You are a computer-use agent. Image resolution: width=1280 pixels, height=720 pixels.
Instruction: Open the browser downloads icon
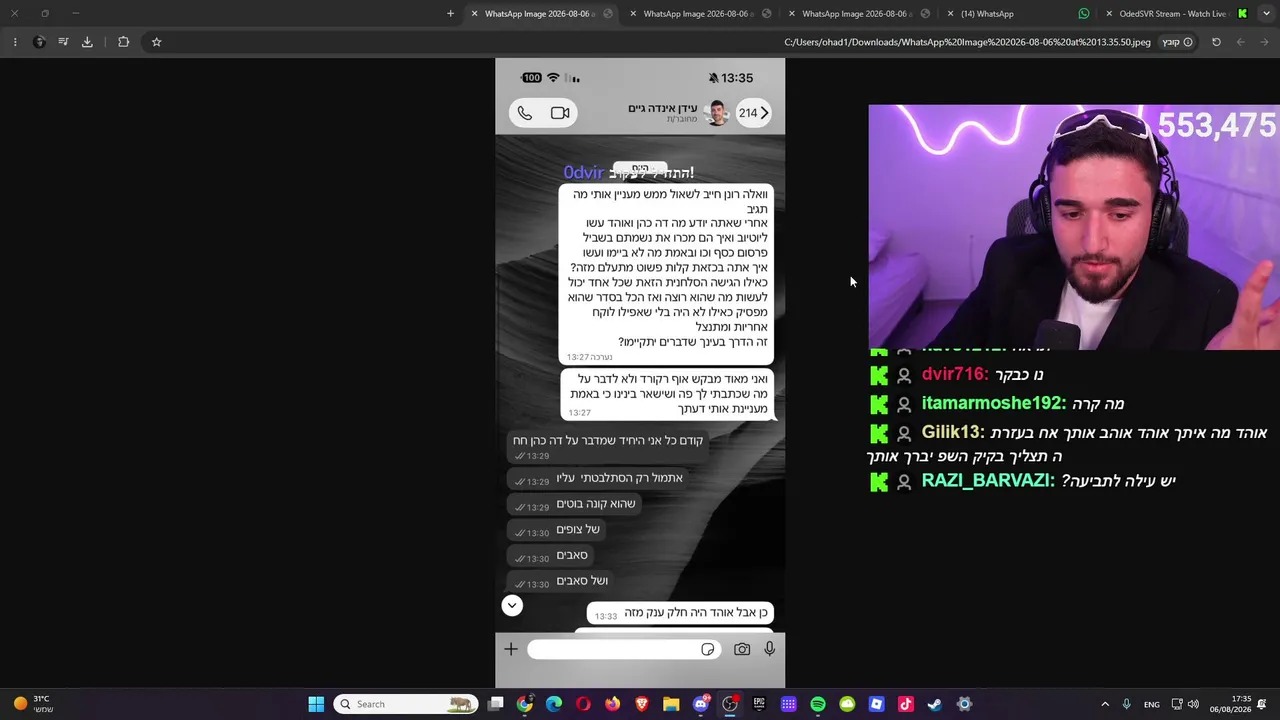pyautogui.click(x=87, y=42)
